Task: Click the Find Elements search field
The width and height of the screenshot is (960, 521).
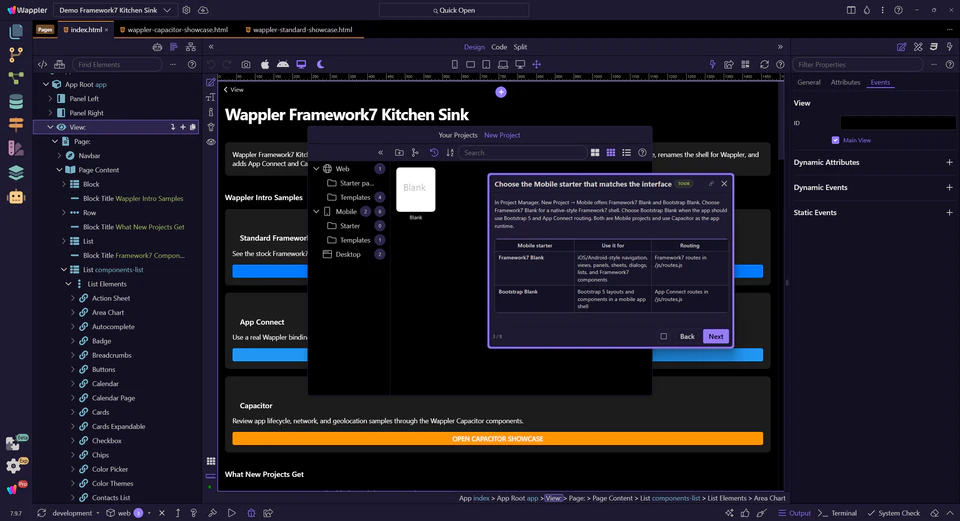Action: (x=118, y=64)
